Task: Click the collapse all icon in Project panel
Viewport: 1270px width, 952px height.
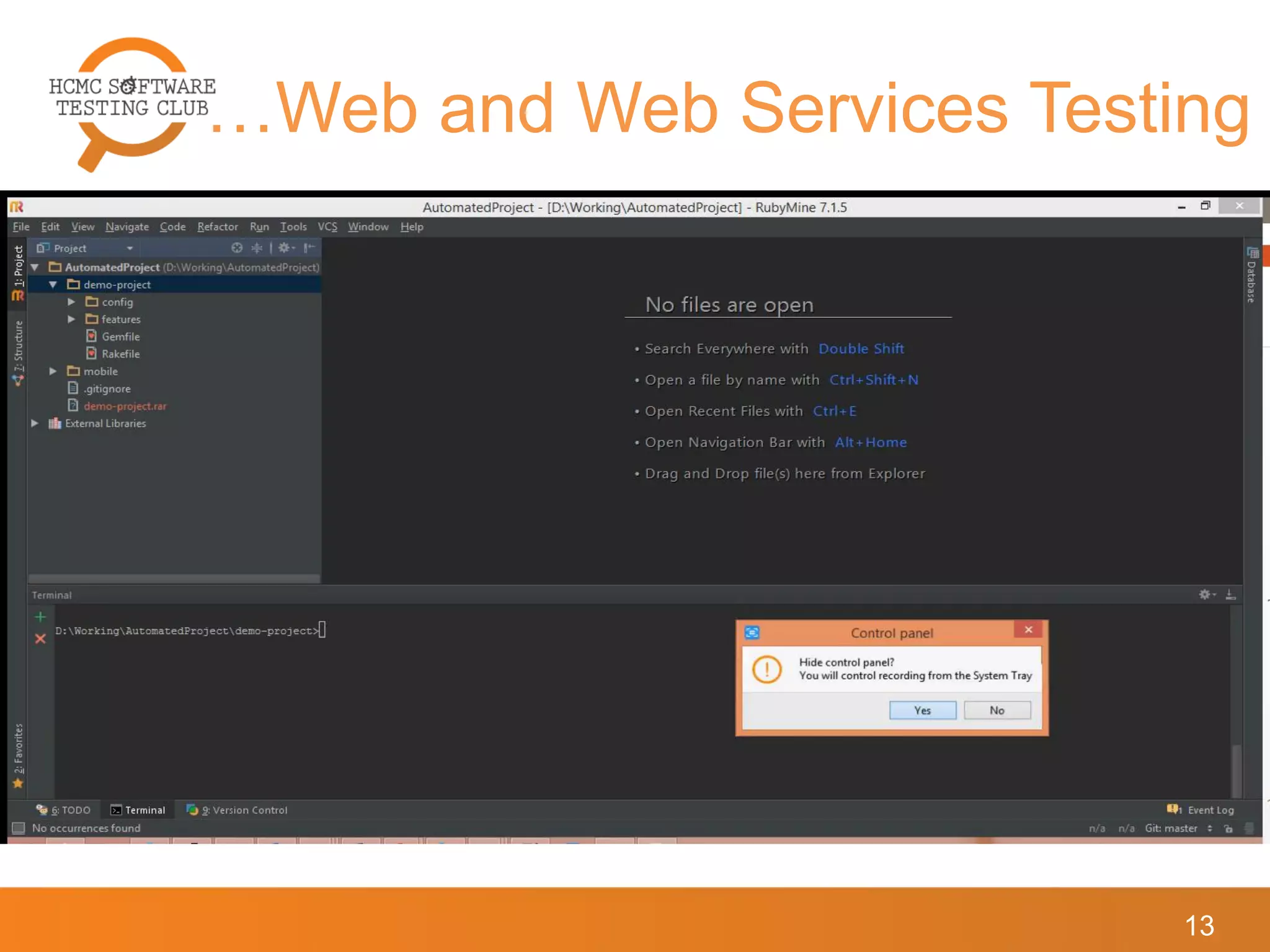Action: coord(257,248)
